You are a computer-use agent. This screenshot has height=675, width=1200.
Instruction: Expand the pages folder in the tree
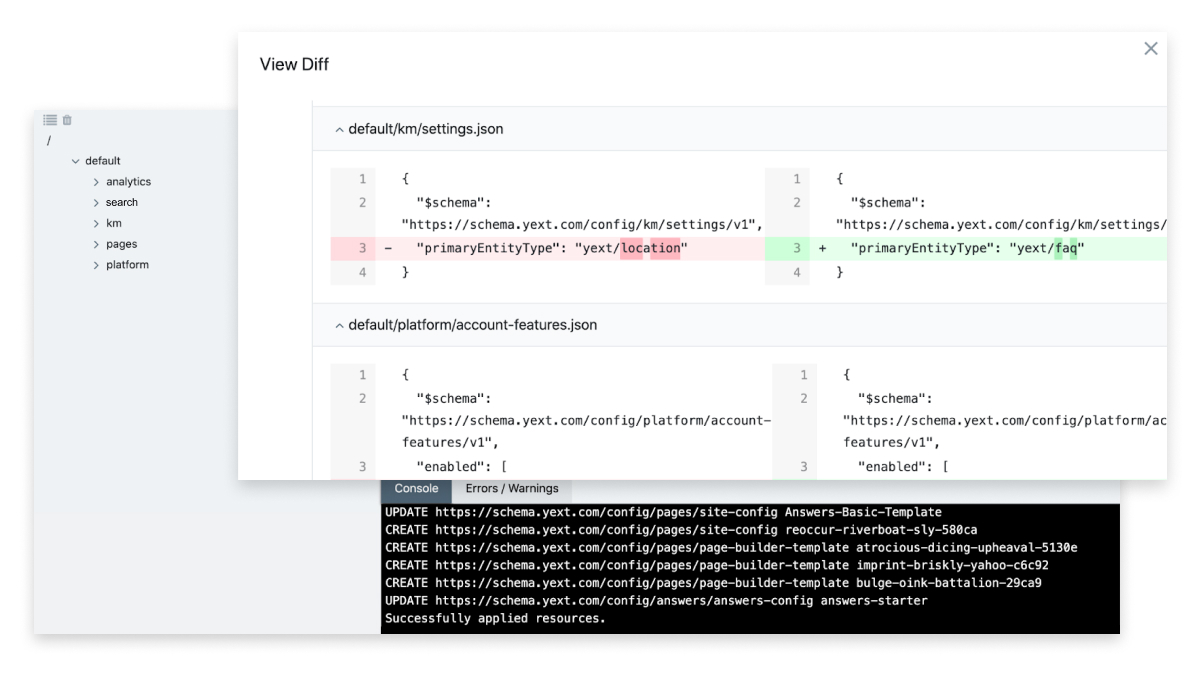tap(96, 243)
